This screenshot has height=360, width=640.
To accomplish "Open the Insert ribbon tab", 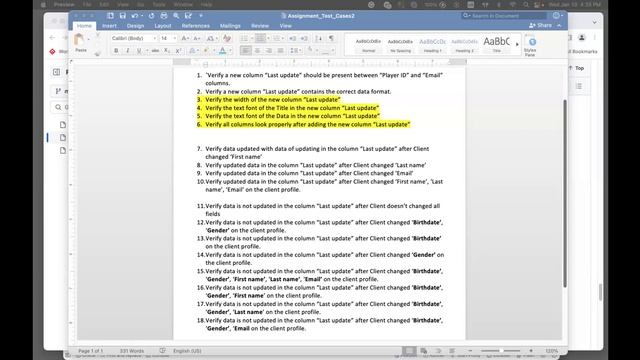I will tap(109, 26).
